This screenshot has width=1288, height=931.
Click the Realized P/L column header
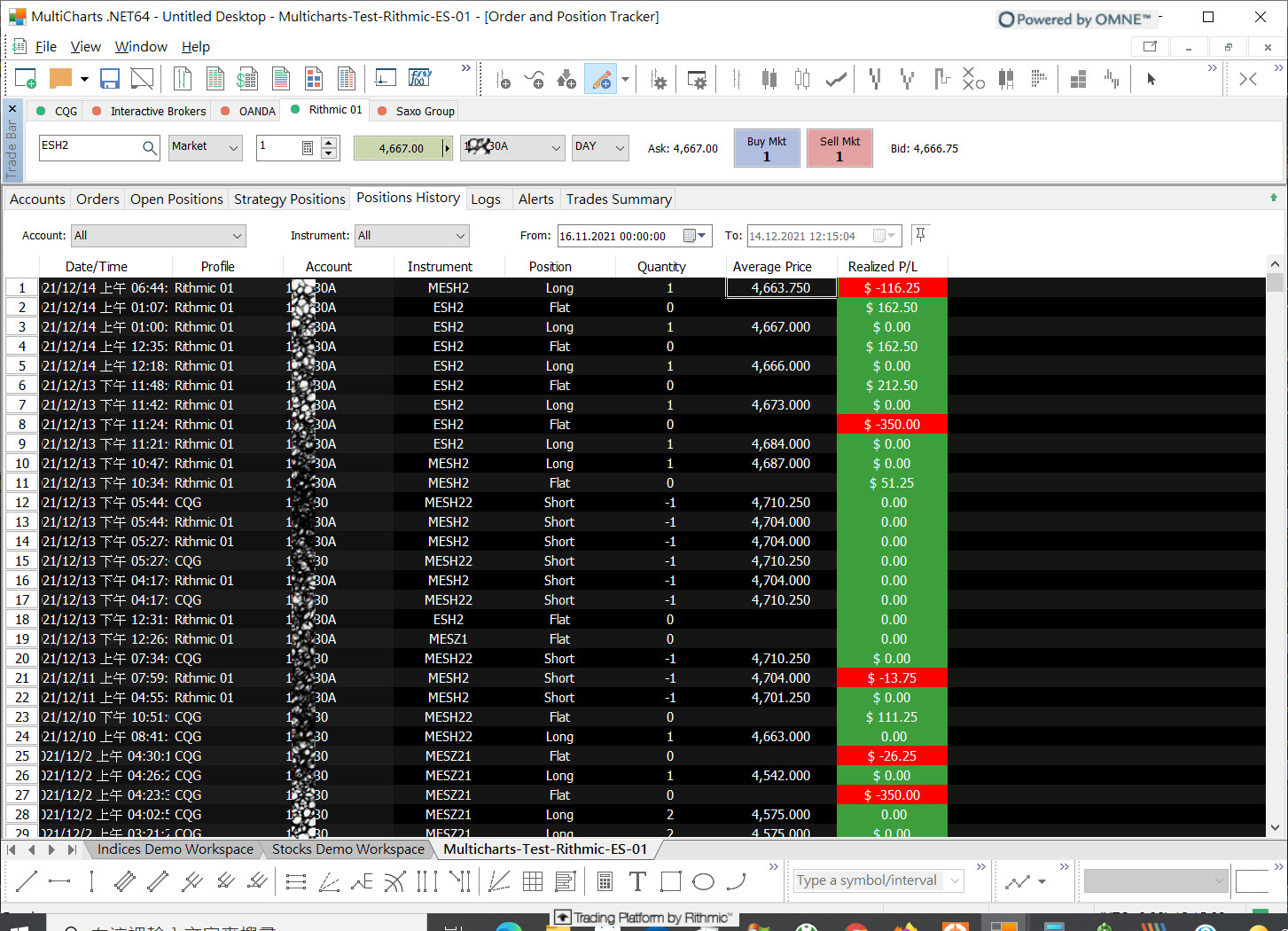click(892, 266)
